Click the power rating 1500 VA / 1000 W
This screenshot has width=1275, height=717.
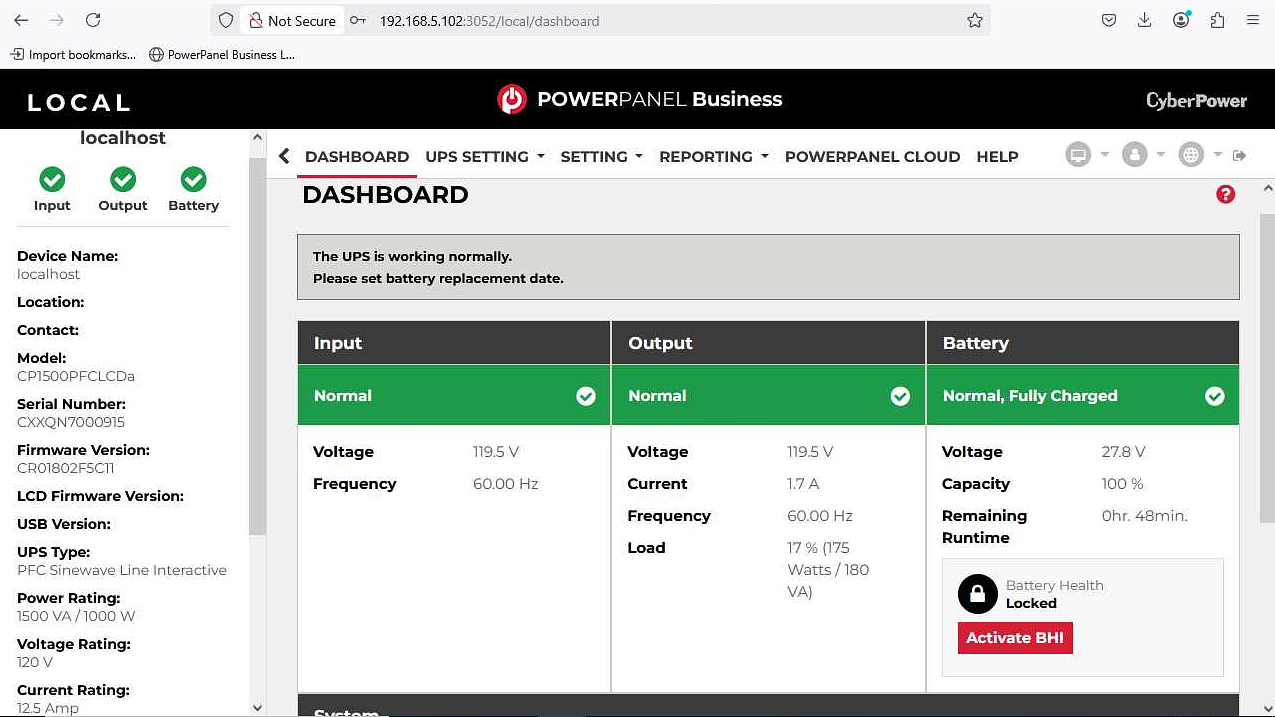point(76,616)
